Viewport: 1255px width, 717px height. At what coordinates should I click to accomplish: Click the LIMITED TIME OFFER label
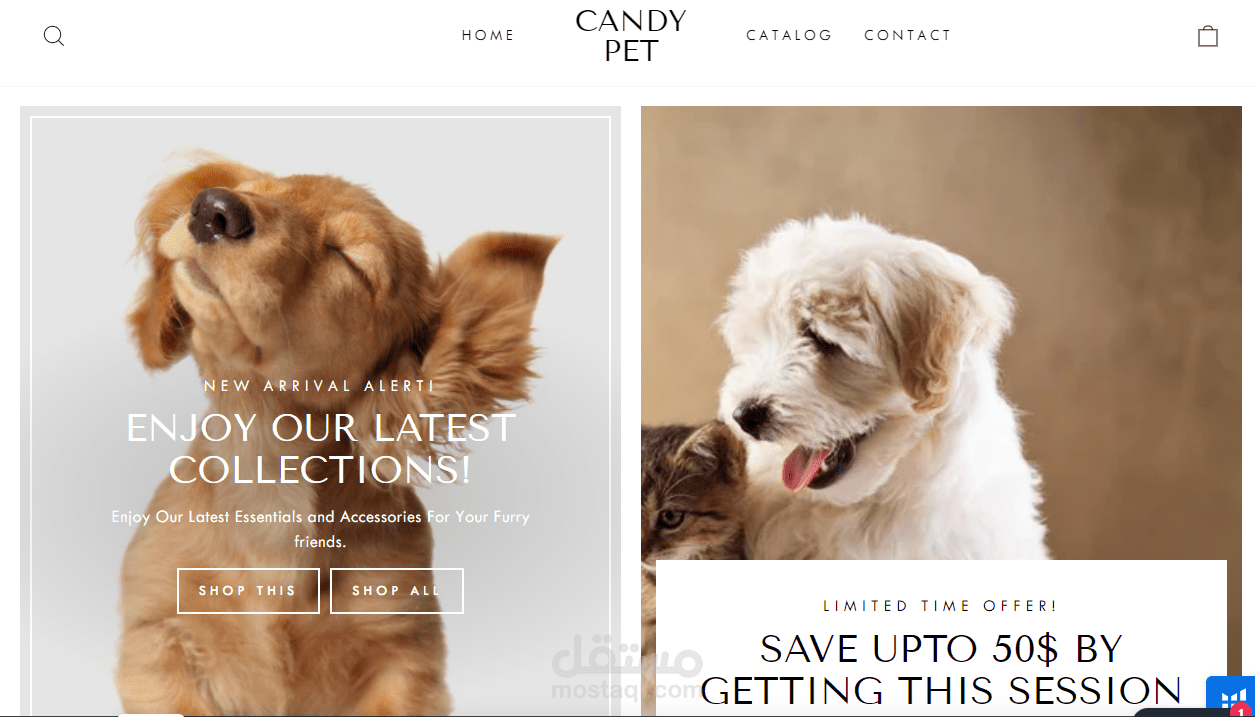click(940, 606)
